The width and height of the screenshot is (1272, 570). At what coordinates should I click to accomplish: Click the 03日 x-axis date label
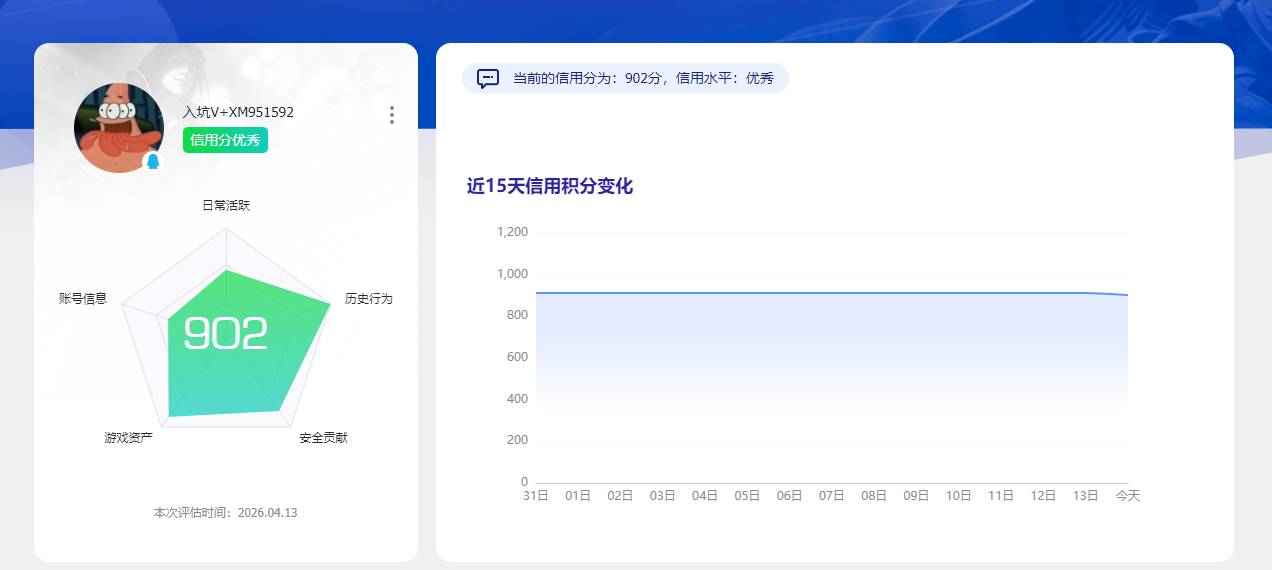[663, 496]
